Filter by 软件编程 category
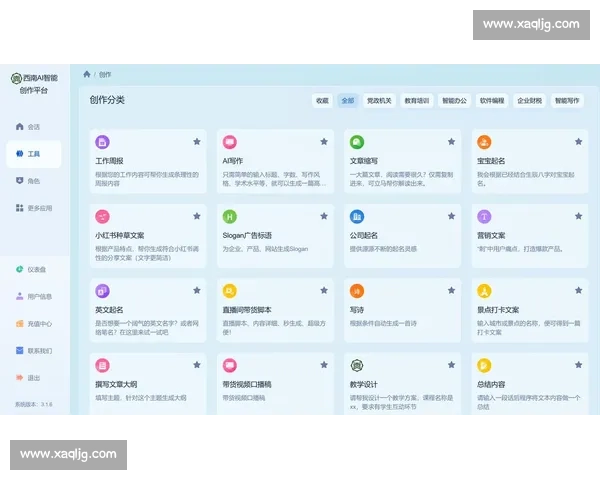 click(x=492, y=101)
